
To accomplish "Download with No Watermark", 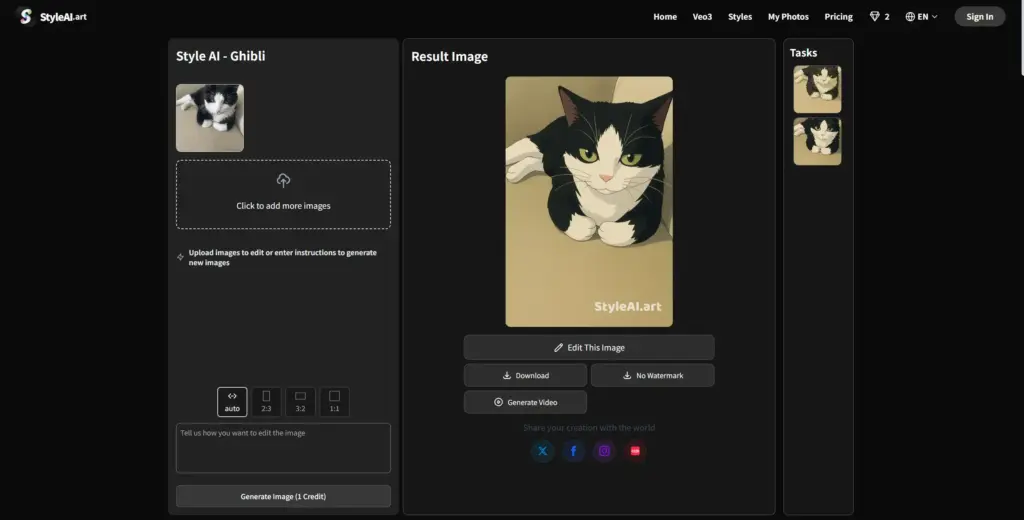I will (653, 376).
